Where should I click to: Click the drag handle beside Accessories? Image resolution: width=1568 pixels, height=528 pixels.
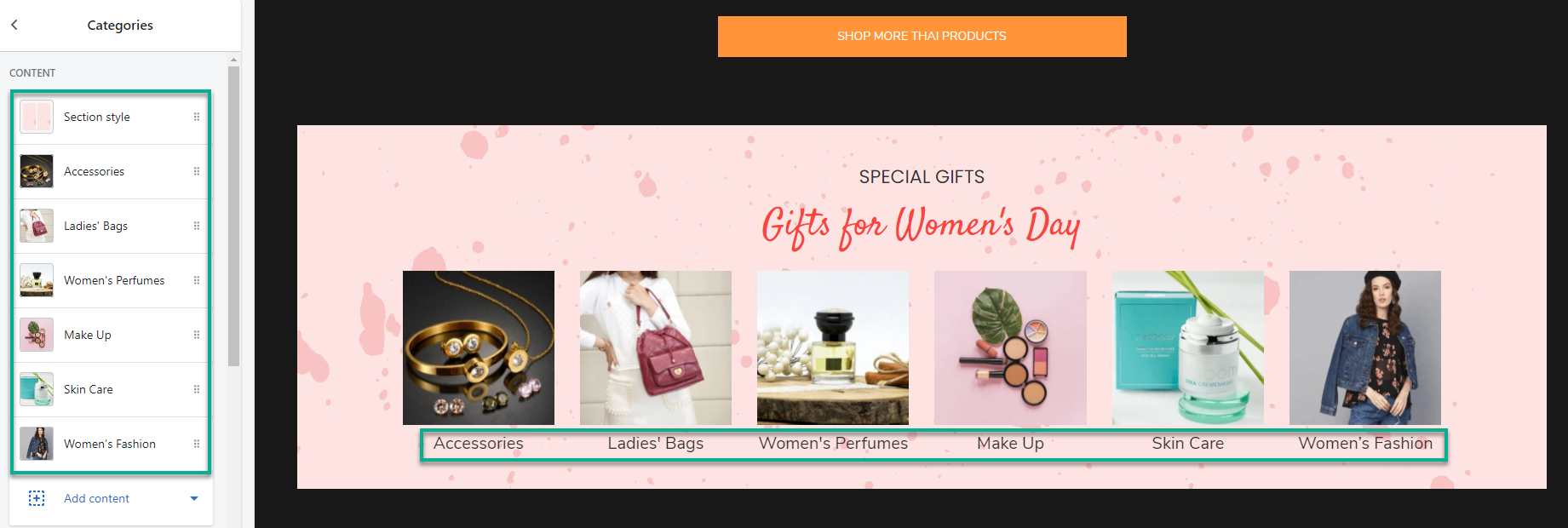(197, 171)
